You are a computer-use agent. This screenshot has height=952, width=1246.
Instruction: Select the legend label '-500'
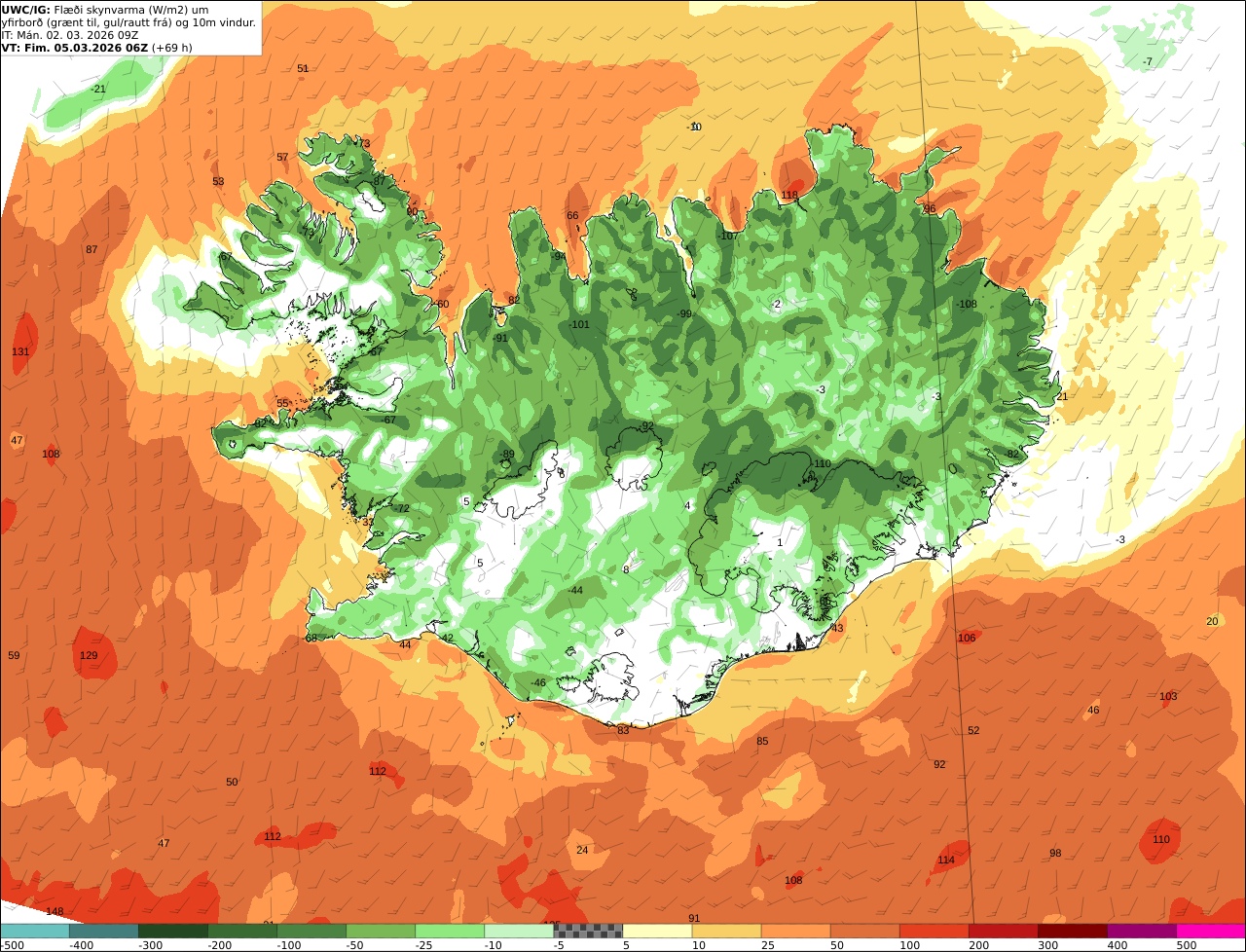12,945
